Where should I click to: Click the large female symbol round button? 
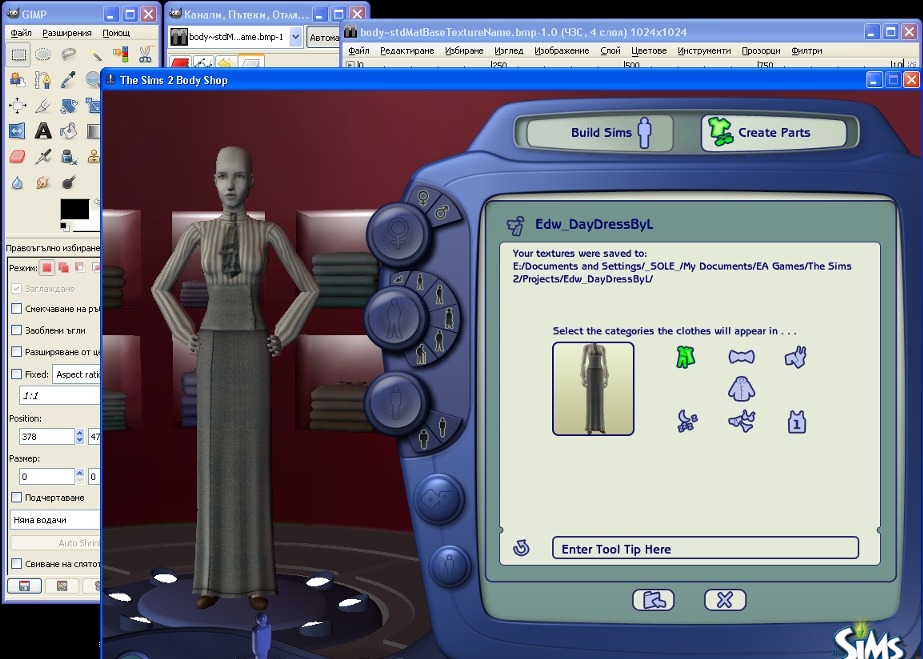[x=397, y=234]
